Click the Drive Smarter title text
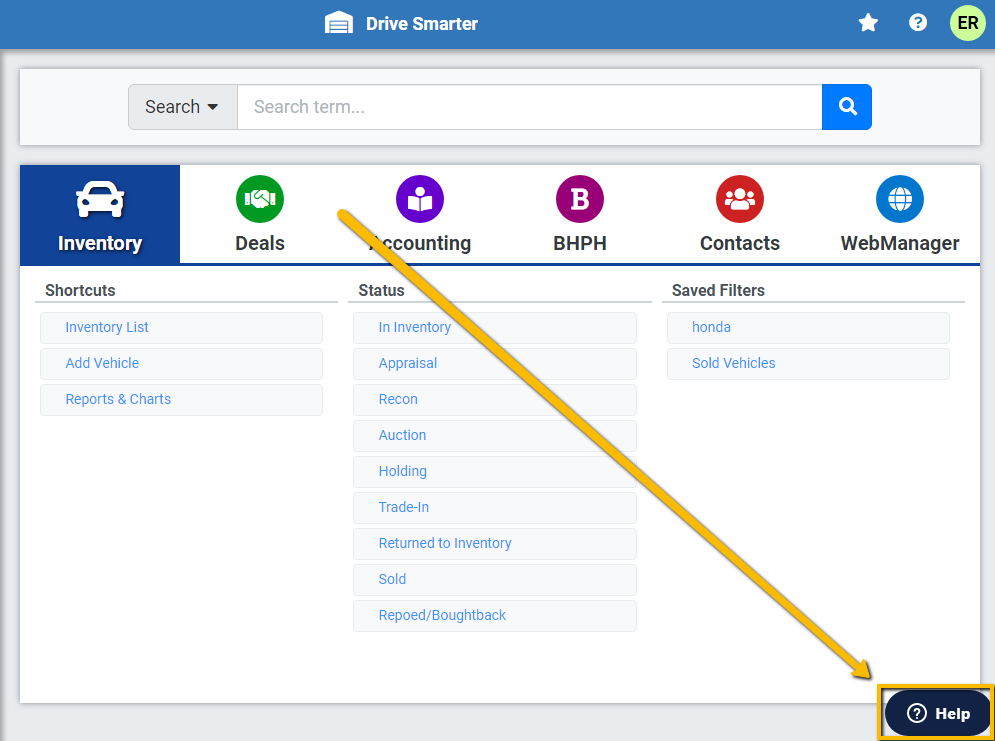Screen dimensions: 995x741 (422, 23)
